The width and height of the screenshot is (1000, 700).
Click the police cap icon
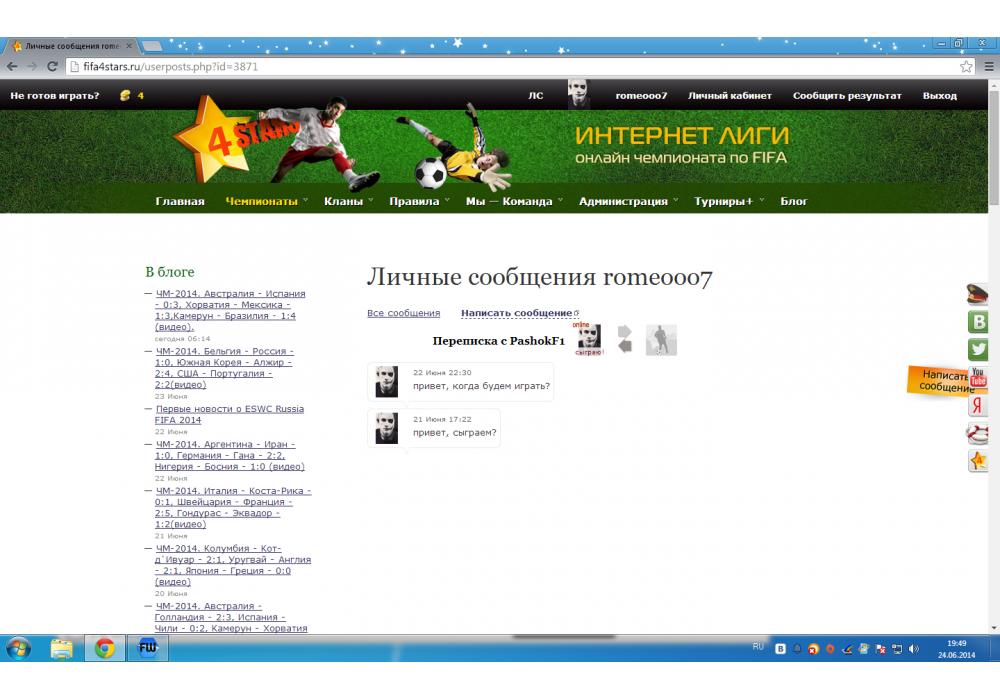click(978, 294)
